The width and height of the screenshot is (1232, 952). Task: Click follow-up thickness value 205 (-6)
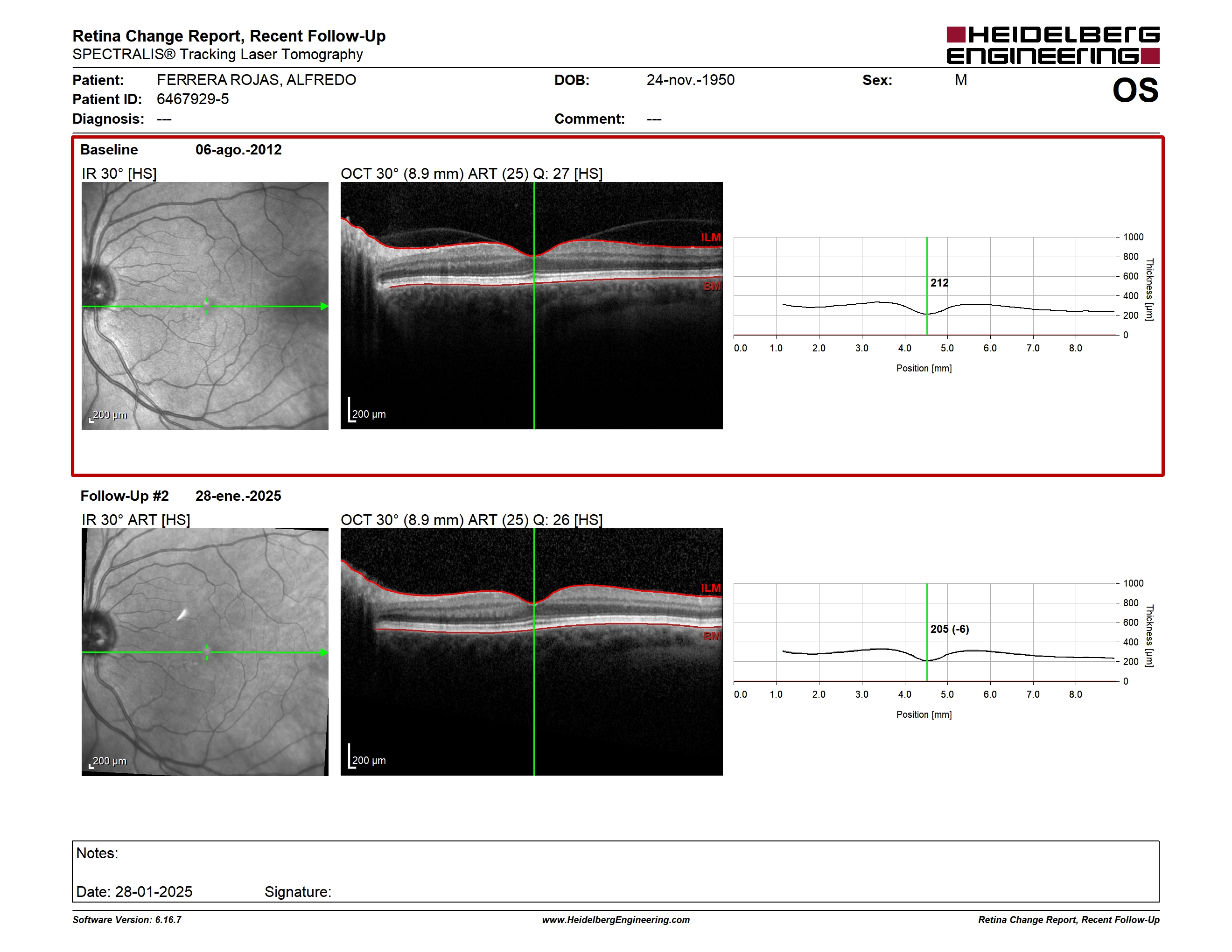point(949,629)
